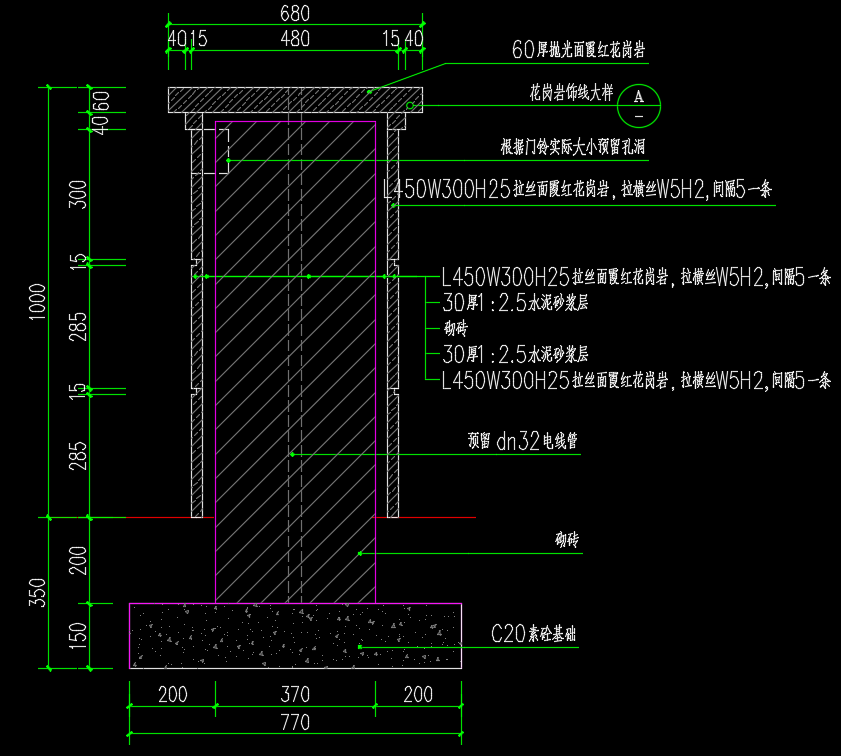Click the 480 dimension value at top
Image resolution: width=841 pixels, height=756 pixels.
295,39
